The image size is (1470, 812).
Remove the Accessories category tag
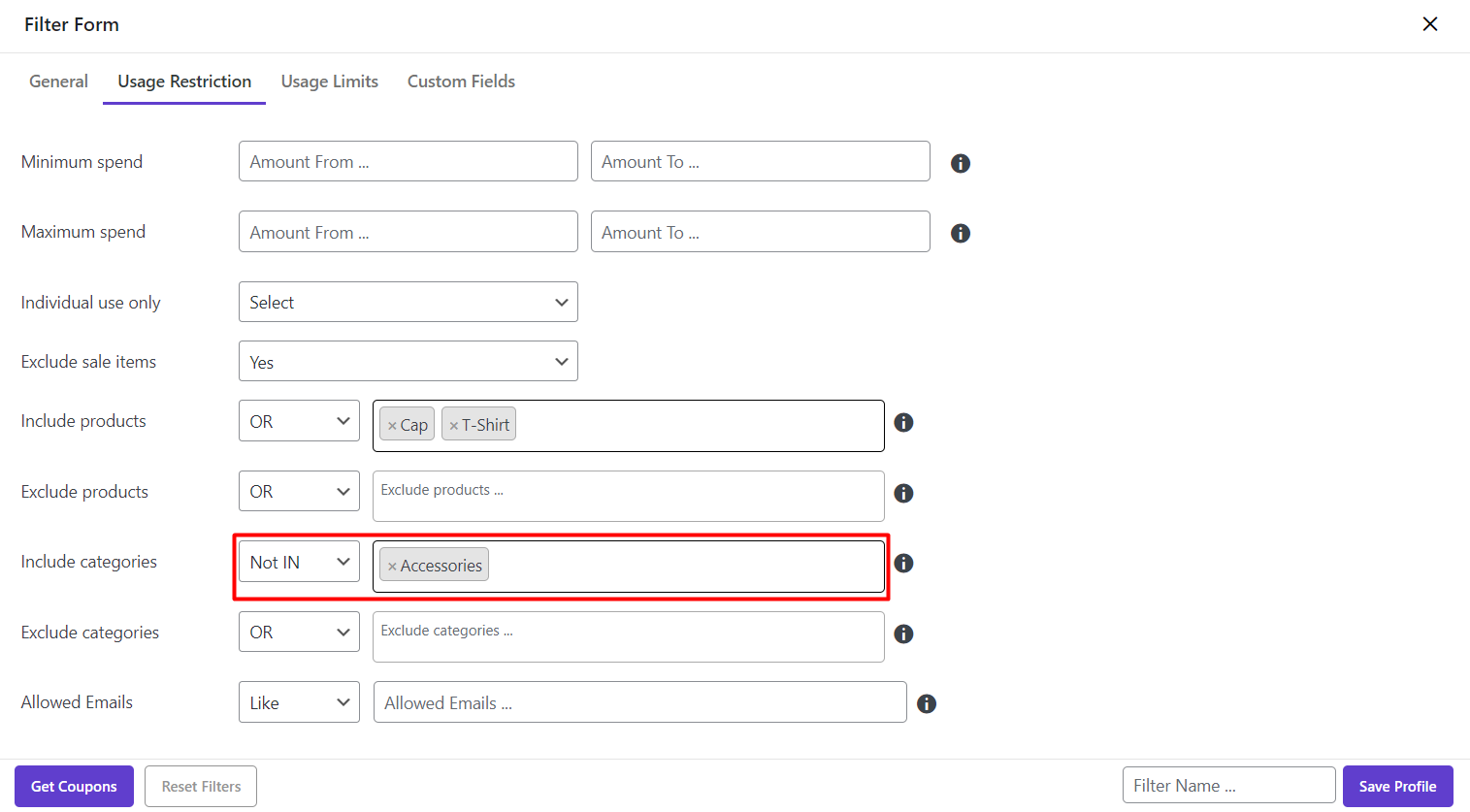click(x=392, y=567)
